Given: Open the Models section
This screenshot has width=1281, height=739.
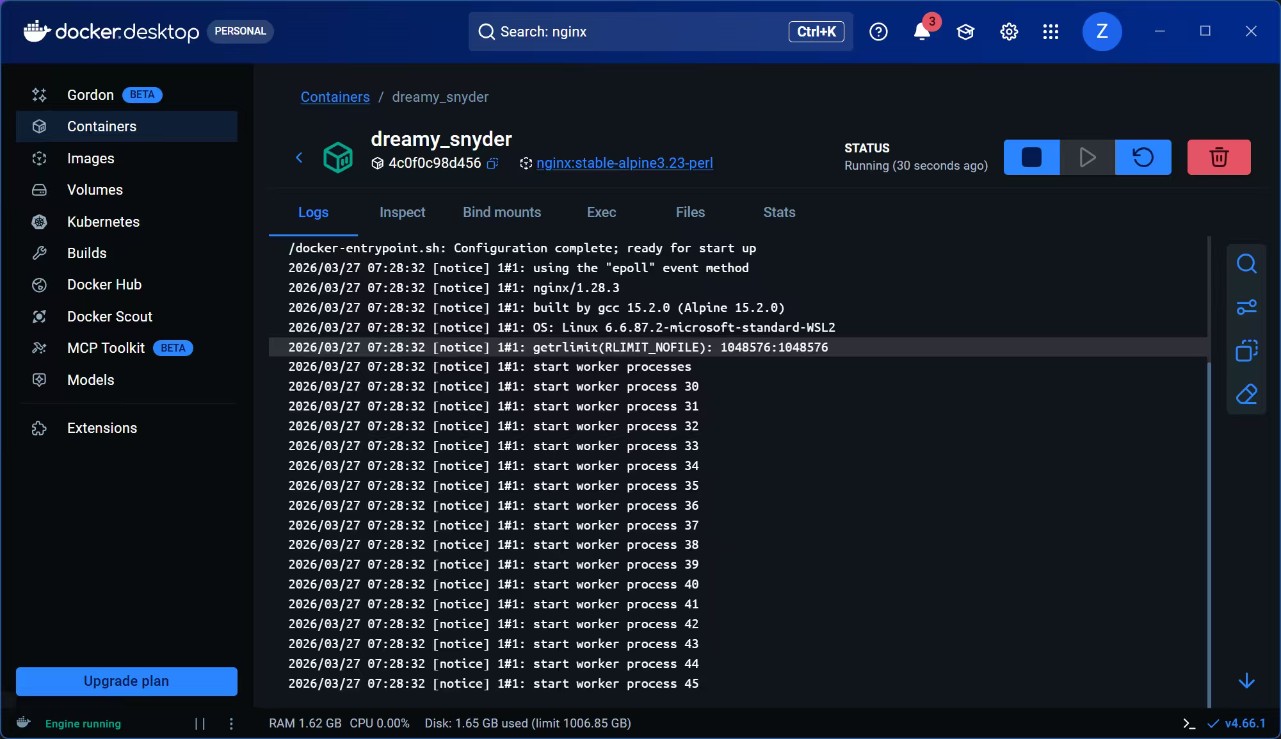Looking at the screenshot, I should [x=126, y=380].
